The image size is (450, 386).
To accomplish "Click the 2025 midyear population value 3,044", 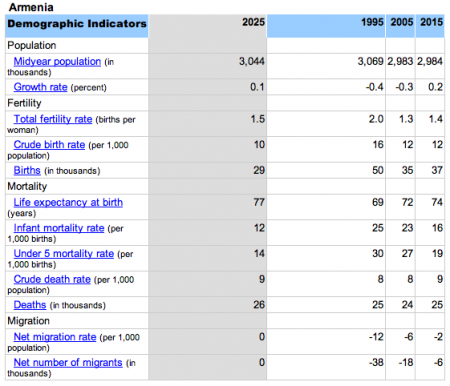I will click(252, 61).
